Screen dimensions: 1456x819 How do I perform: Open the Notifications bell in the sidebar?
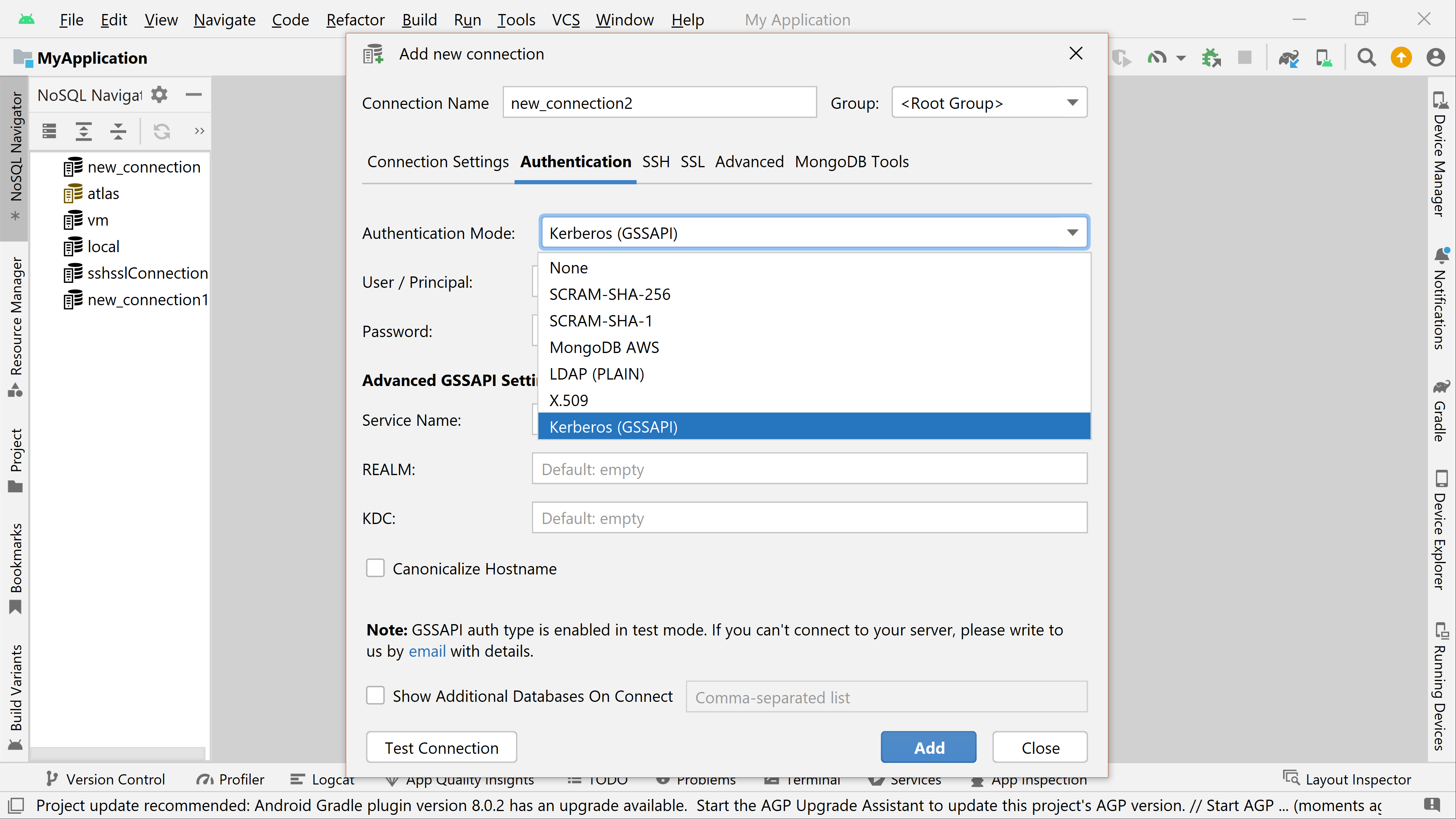(1441, 256)
